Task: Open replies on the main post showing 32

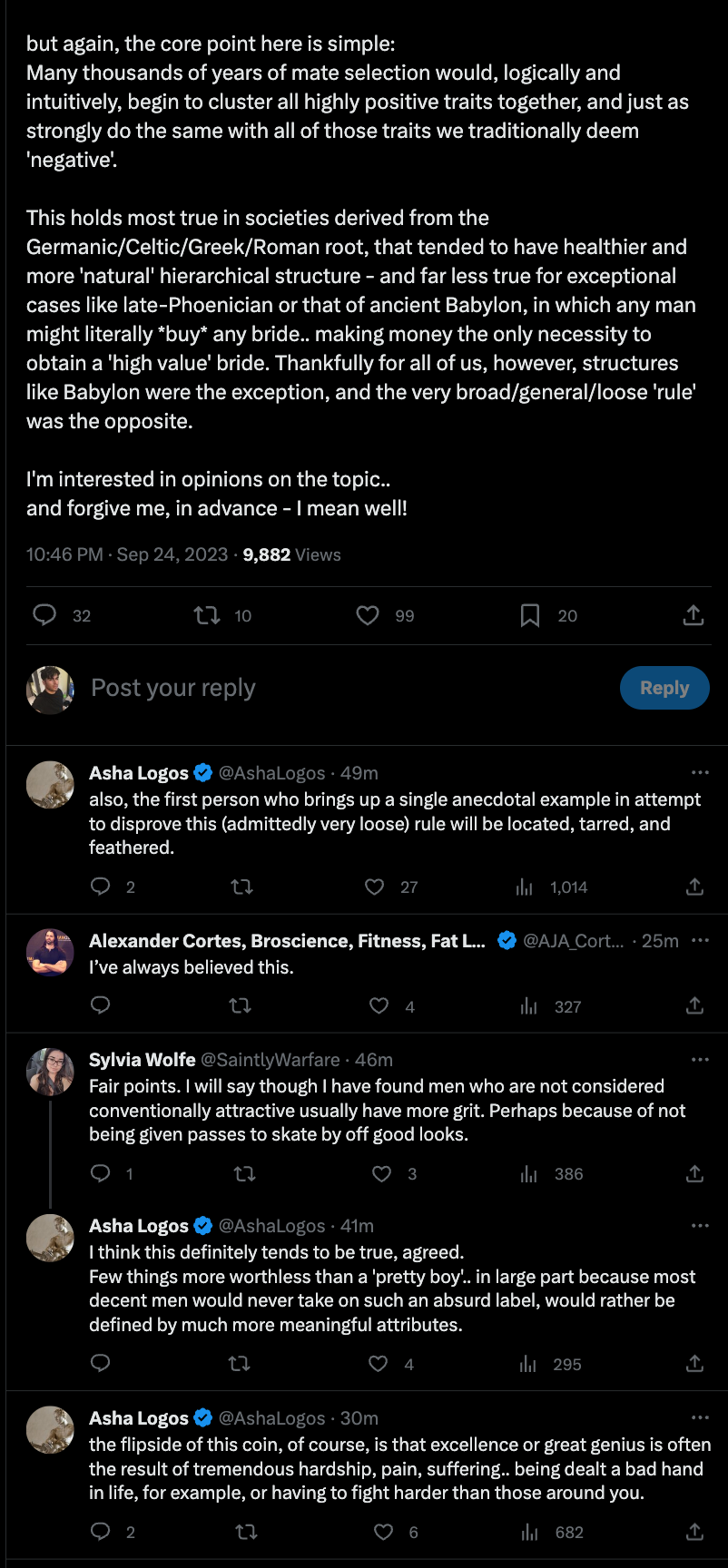Action: (x=44, y=616)
